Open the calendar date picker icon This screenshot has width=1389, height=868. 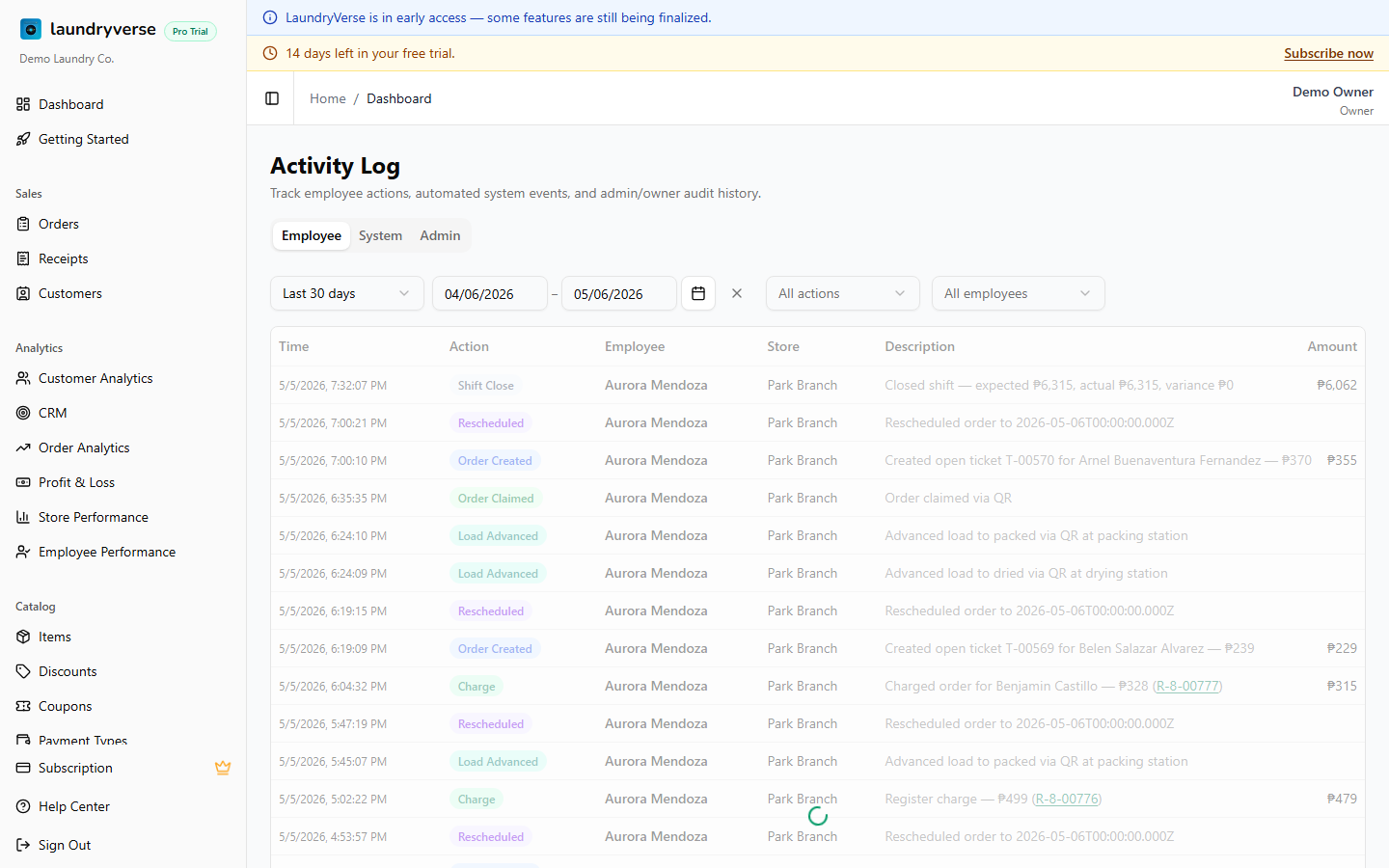[698, 293]
